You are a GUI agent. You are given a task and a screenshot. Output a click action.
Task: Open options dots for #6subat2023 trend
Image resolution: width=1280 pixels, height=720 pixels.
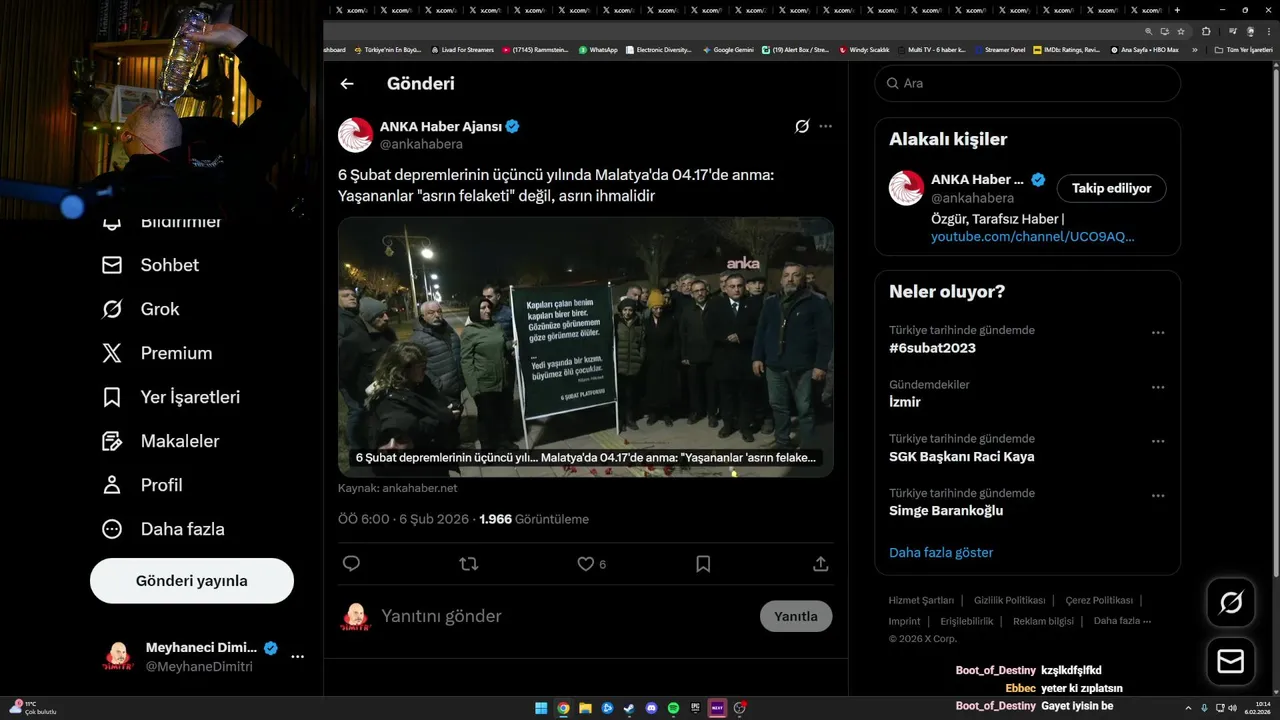[1158, 333]
